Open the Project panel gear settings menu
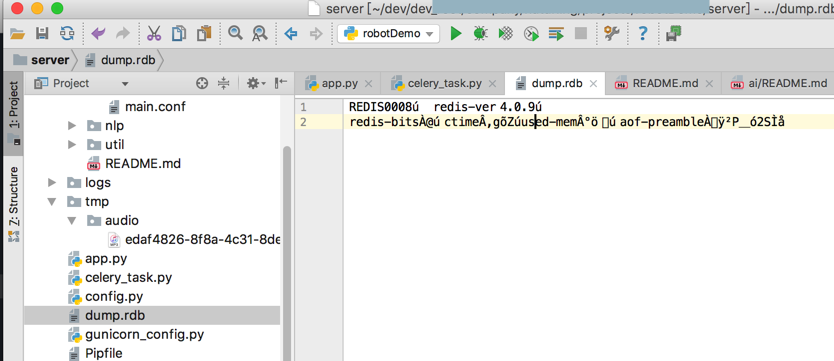The width and height of the screenshot is (834, 361). (256, 83)
